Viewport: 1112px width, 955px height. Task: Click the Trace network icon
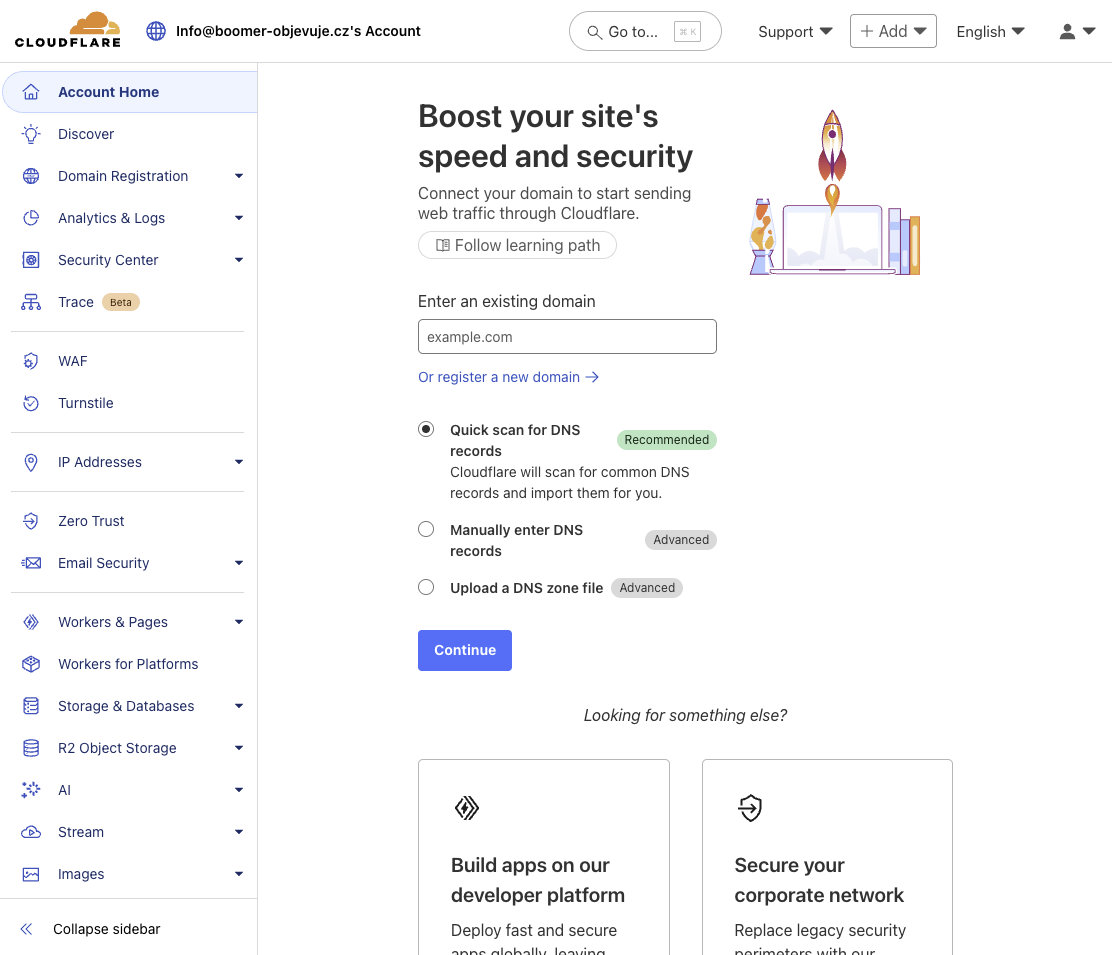(x=31, y=302)
